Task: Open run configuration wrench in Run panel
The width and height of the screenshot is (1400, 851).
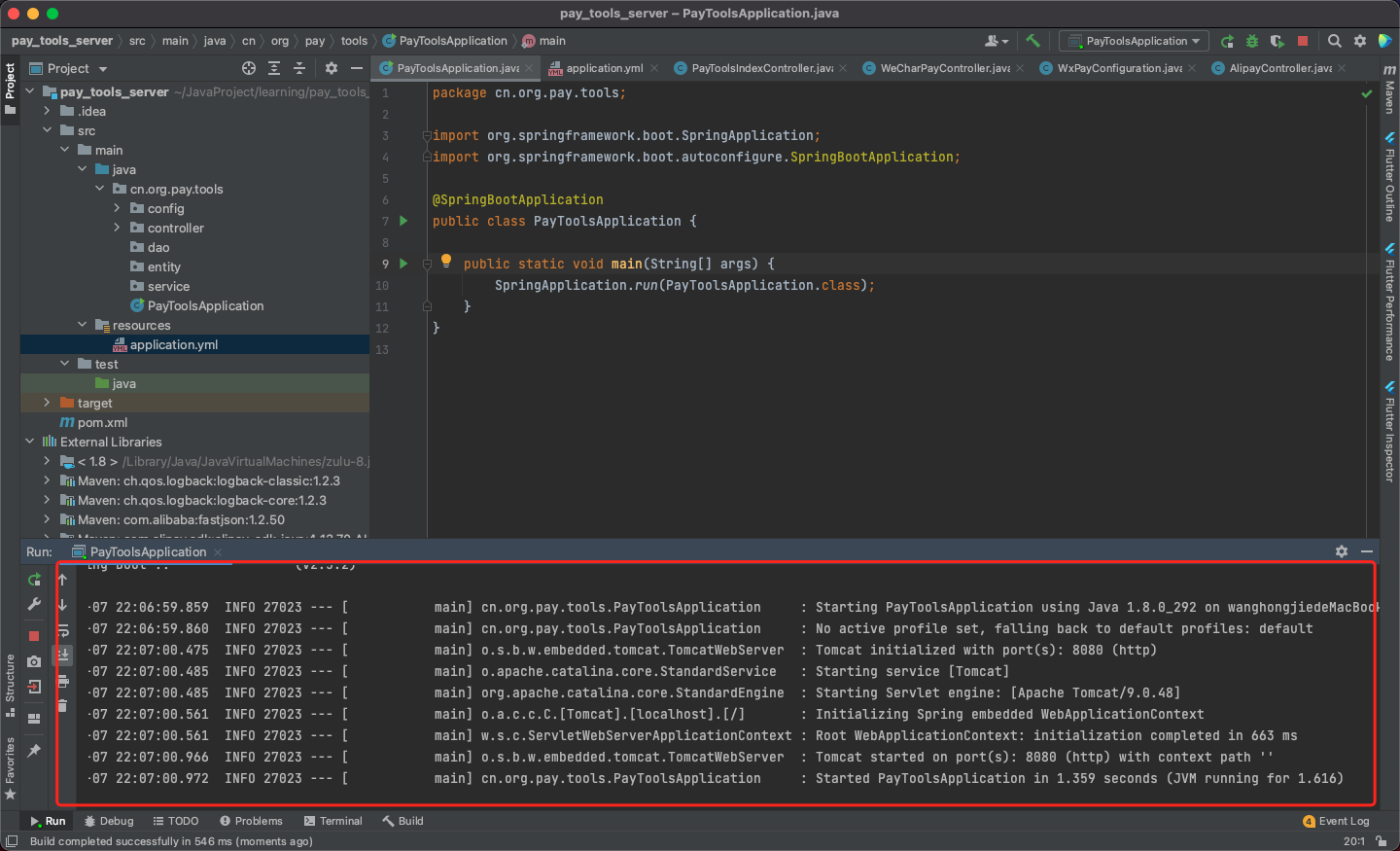Action: click(34, 604)
